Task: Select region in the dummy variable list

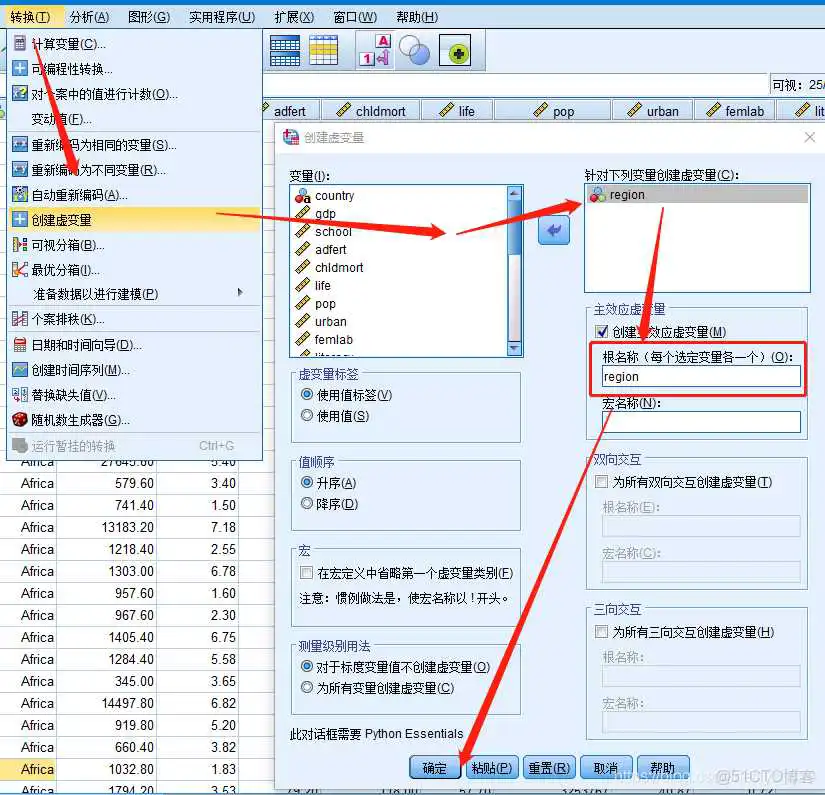Action: click(x=697, y=195)
